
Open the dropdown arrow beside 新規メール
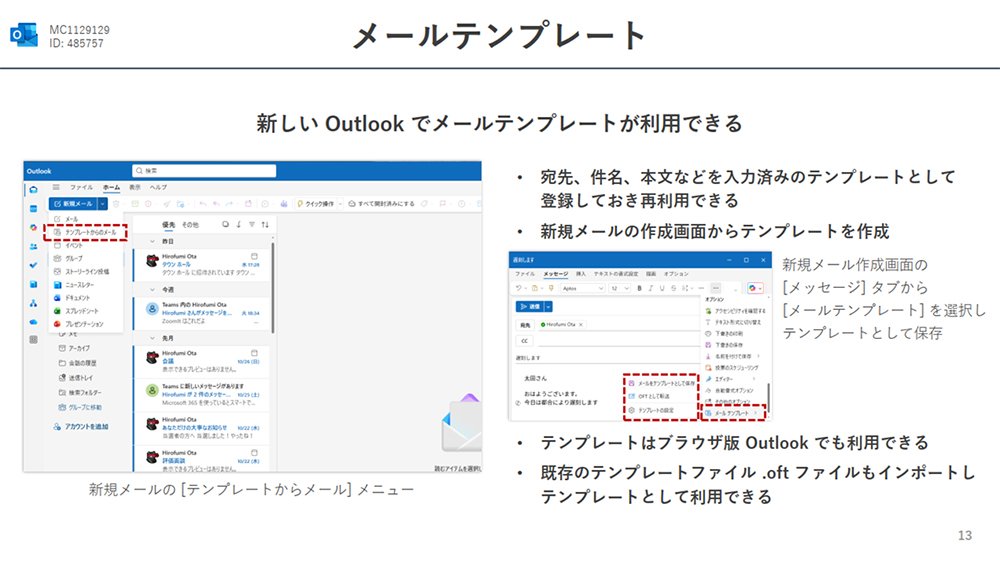coord(103,203)
